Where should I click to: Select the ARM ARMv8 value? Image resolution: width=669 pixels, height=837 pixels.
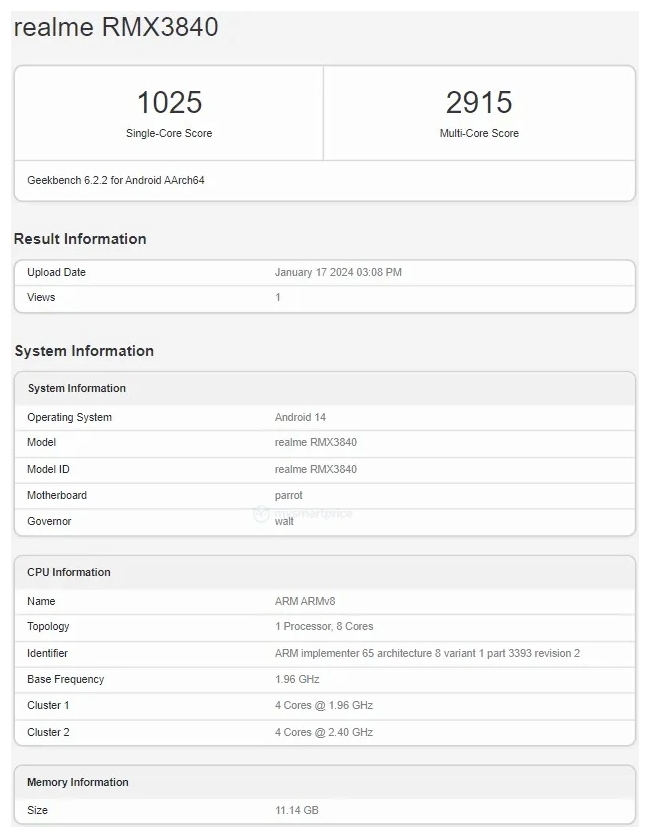pyautogui.click(x=305, y=601)
